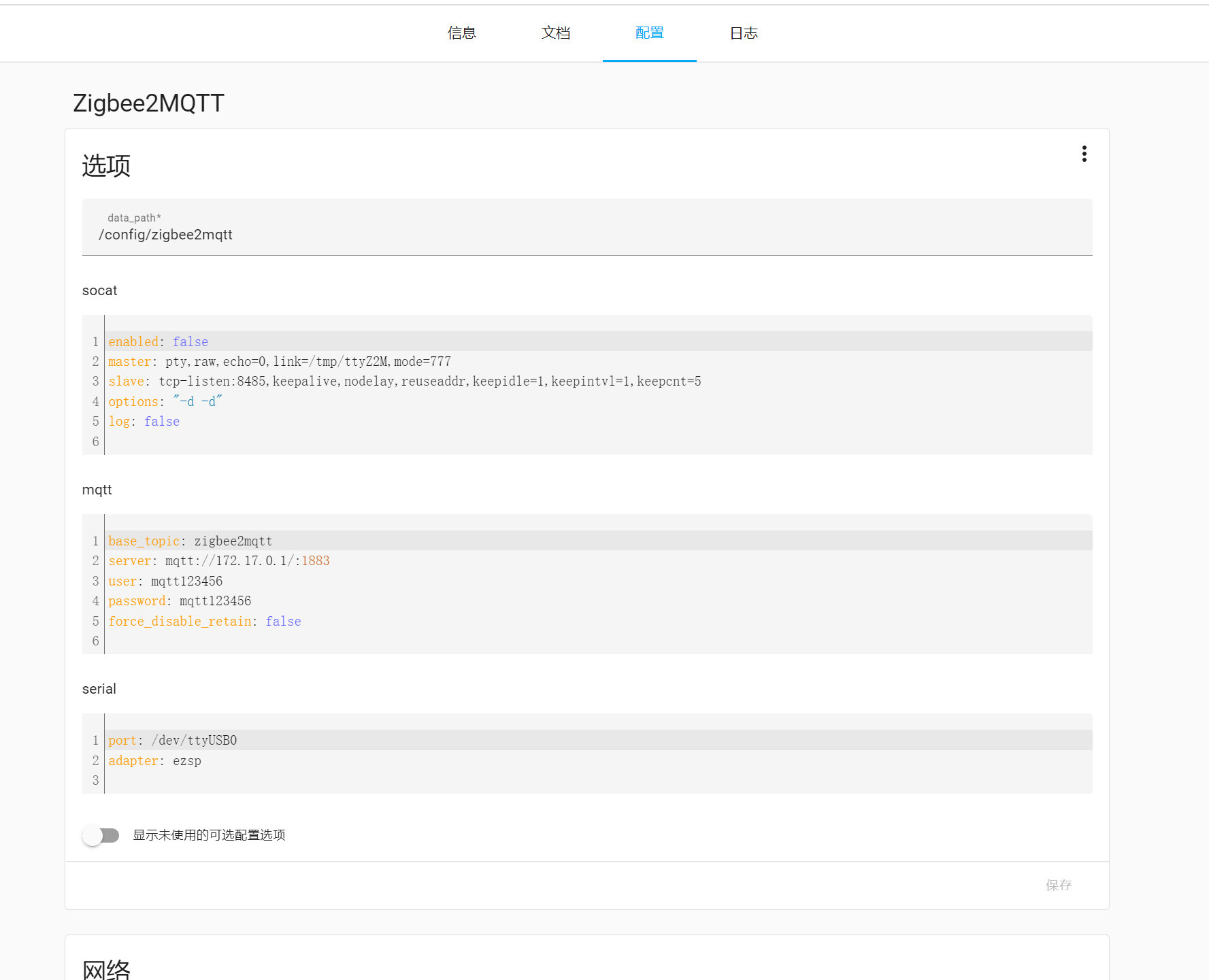Click the socat section label
The image size is (1209, 980).
tap(99, 290)
